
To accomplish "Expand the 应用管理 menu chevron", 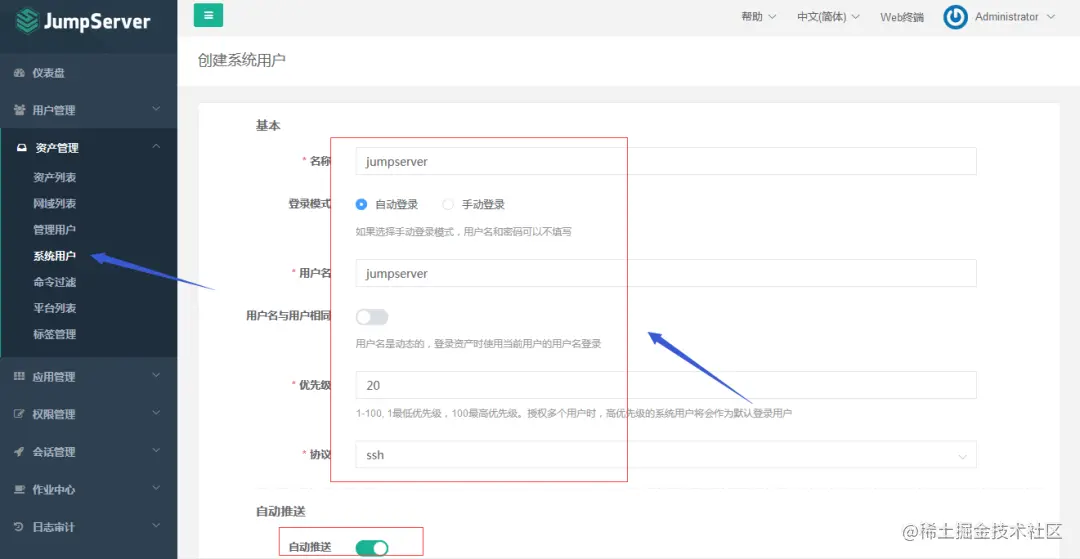I will click(156, 375).
